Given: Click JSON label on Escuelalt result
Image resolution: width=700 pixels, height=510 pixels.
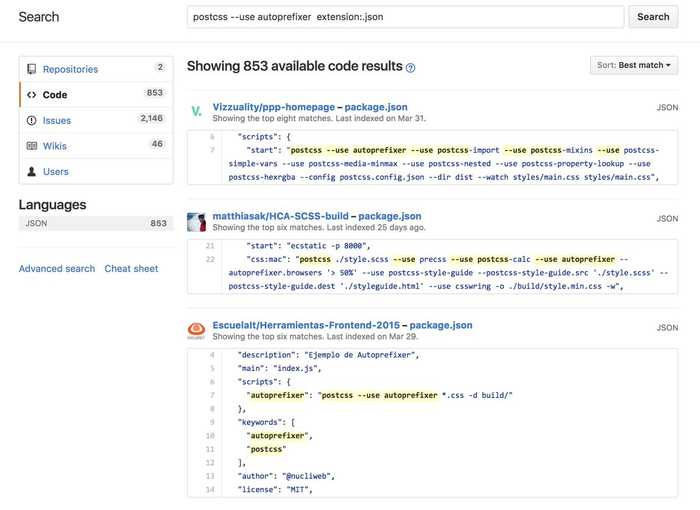Looking at the screenshot, I should 667,328.
